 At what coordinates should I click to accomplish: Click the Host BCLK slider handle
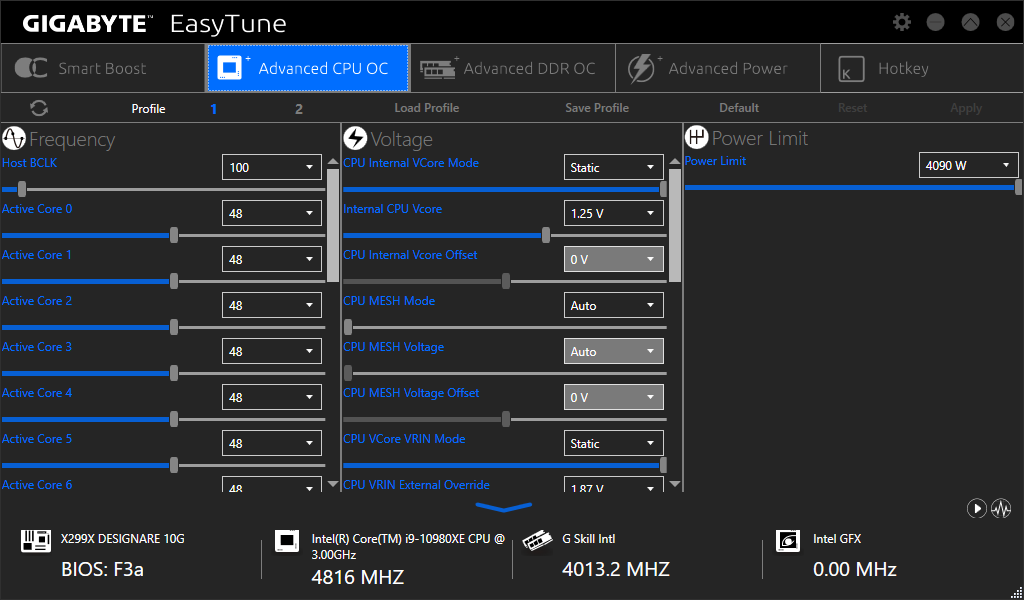[x=22, y=189]
